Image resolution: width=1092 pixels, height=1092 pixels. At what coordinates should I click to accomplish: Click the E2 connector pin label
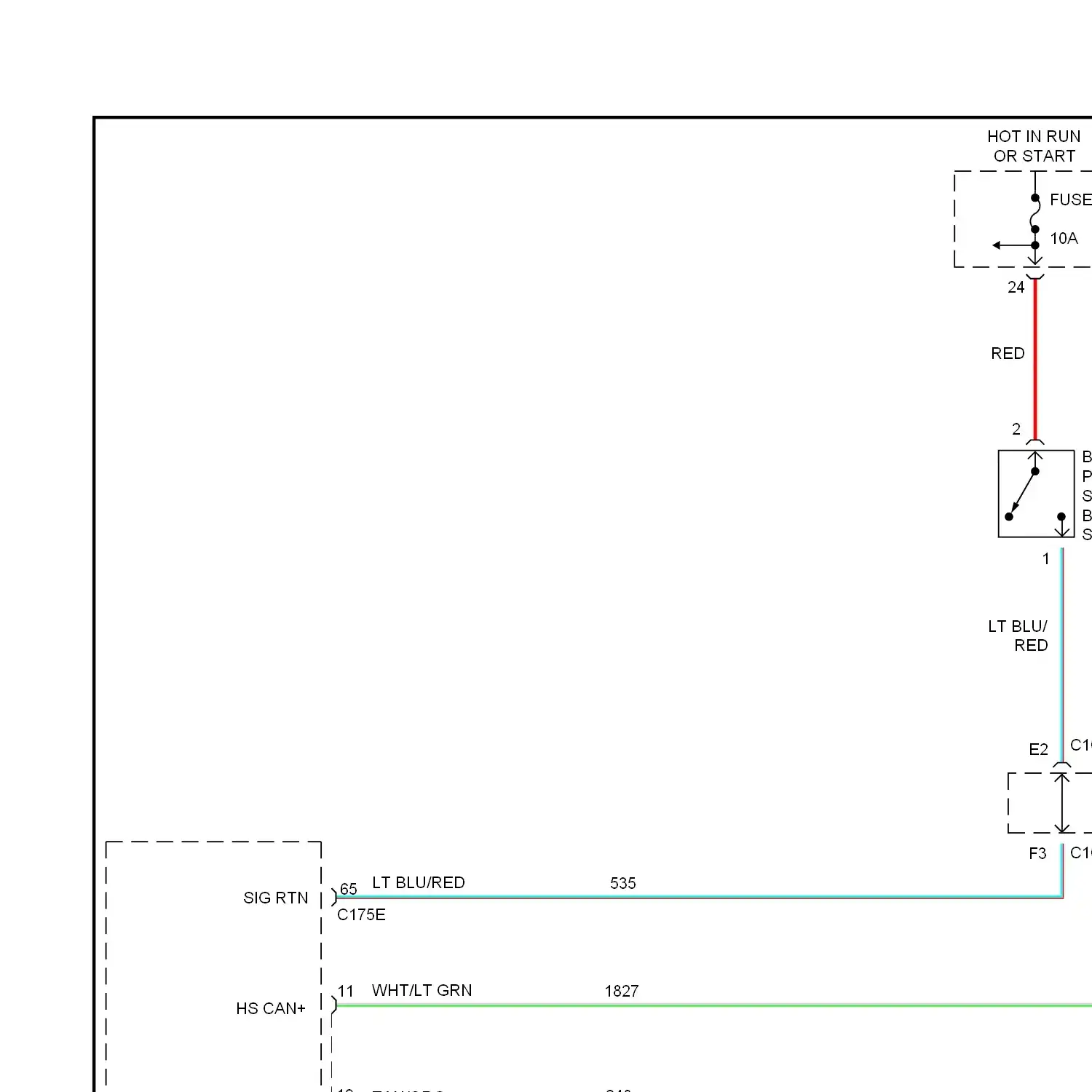click(x=1039, y=750)
